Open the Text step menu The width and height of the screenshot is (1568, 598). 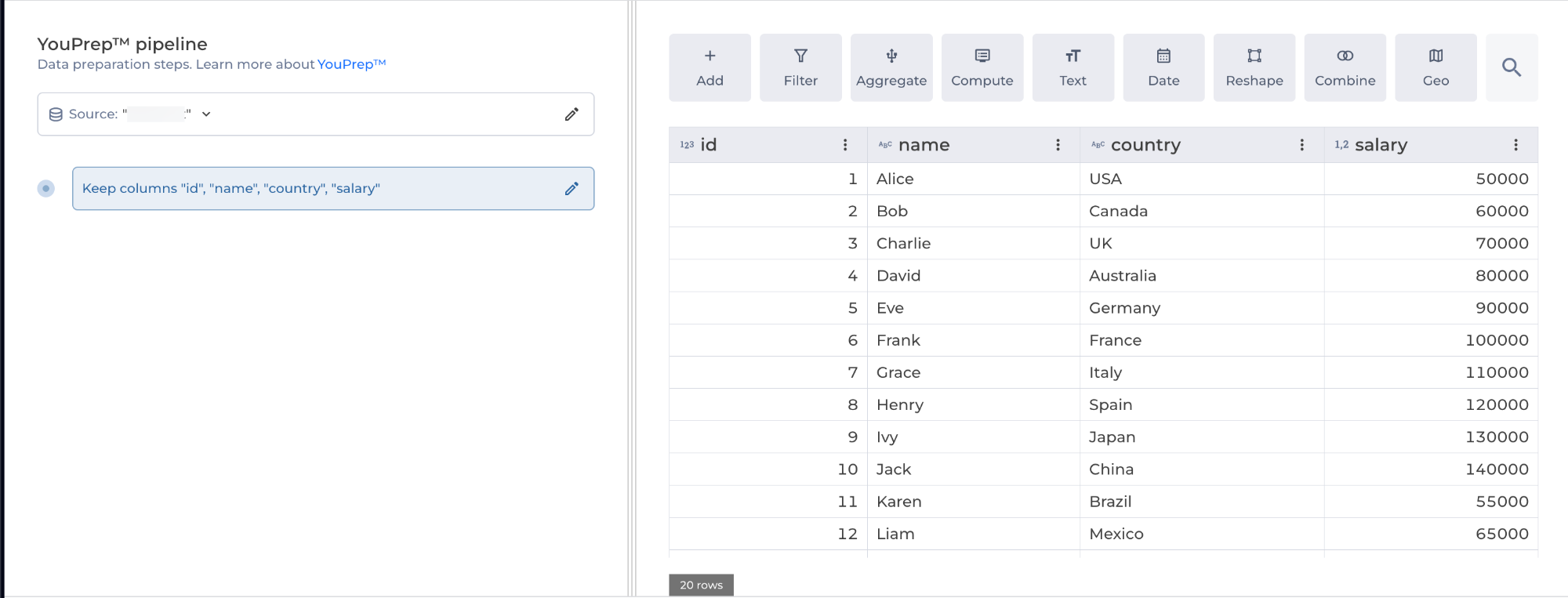coord(1073,67)
